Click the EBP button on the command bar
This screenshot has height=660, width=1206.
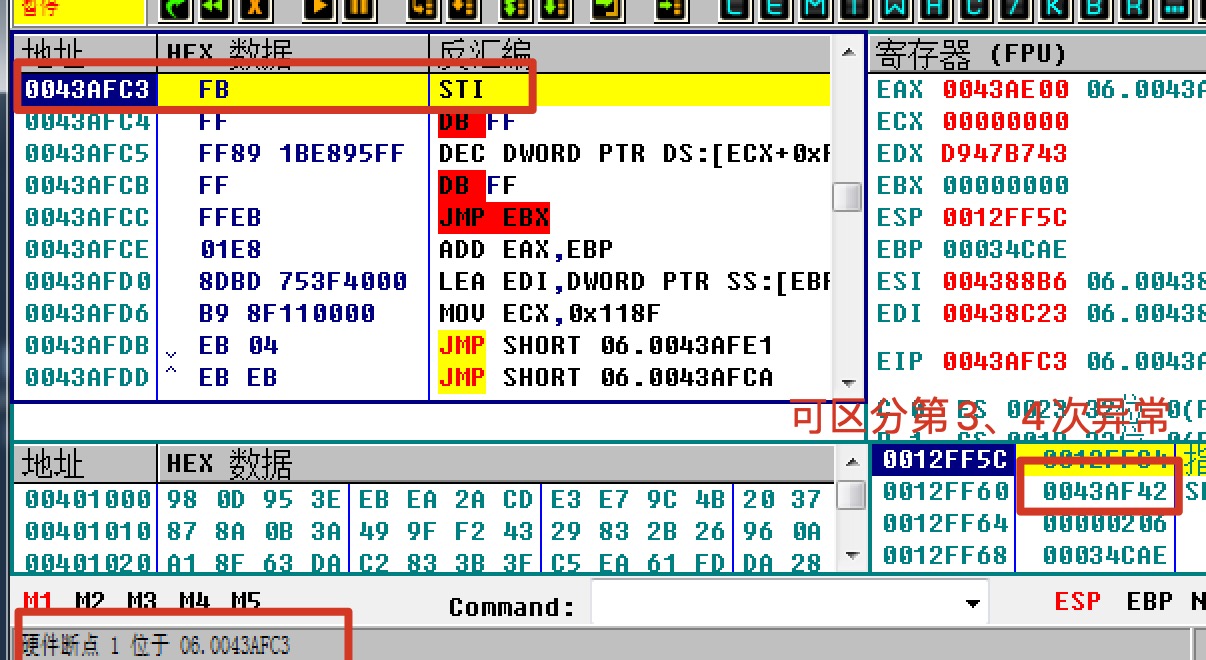1150,602
